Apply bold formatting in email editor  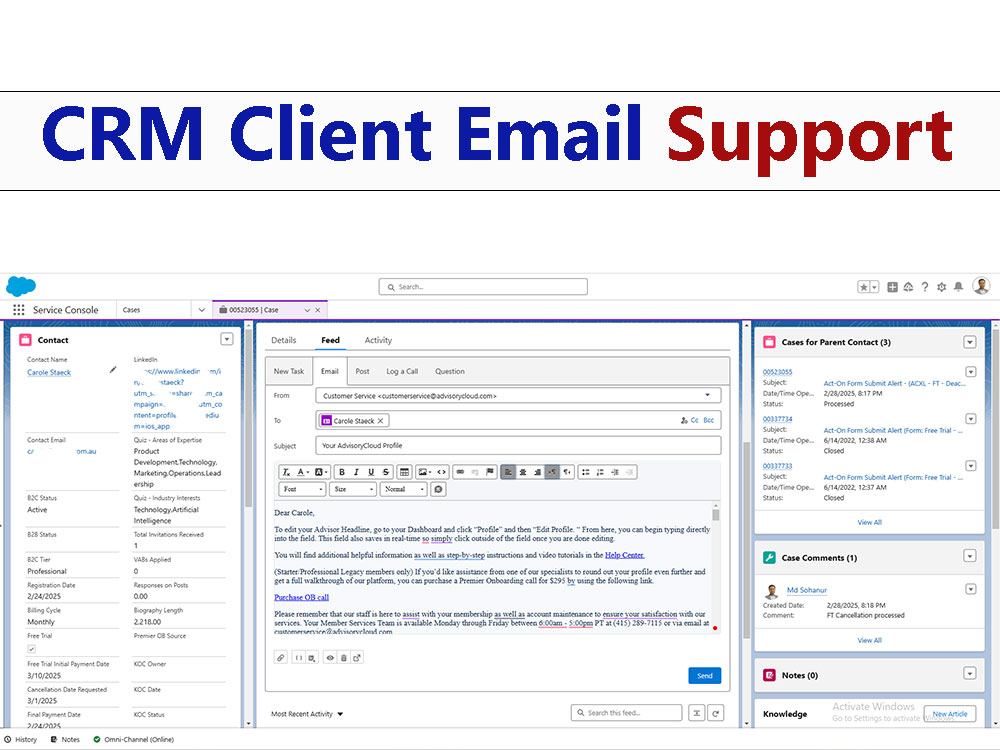pyautogui.click(x=342, y=472)
